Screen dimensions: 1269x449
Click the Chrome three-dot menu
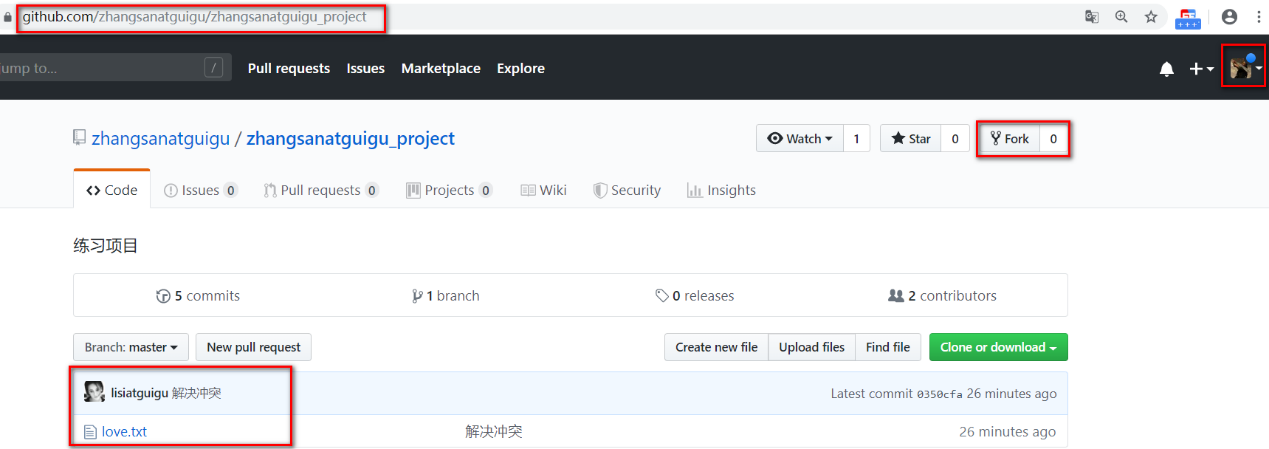tap(1258, 17)
